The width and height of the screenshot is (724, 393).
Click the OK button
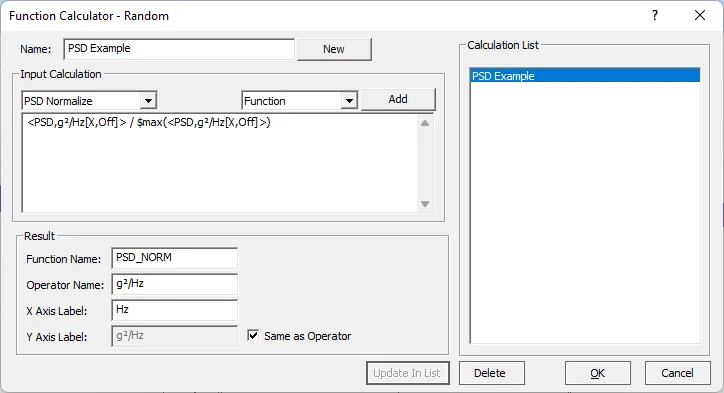pos(597,373)
